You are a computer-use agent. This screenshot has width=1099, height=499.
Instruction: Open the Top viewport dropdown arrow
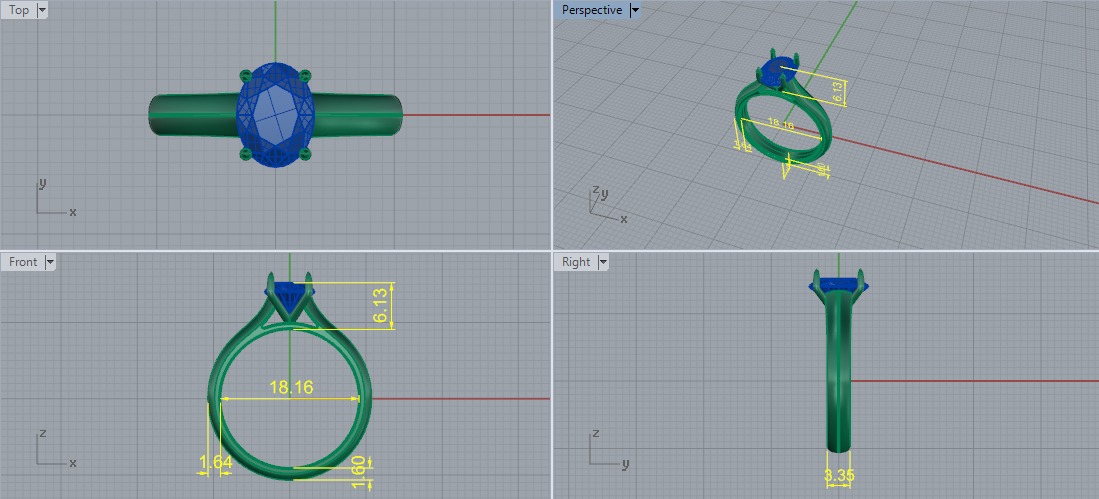click(41, 10)
